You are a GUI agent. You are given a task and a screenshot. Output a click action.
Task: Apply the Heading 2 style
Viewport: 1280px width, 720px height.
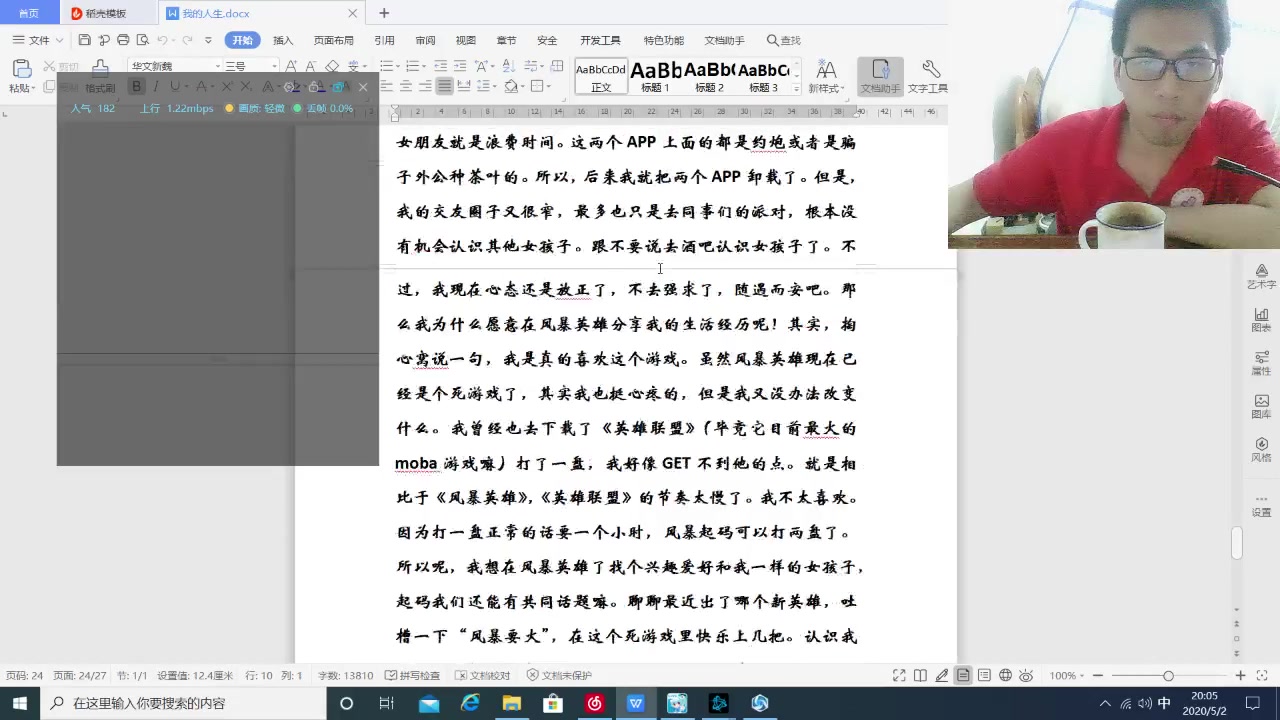click(x=710, y=77)
